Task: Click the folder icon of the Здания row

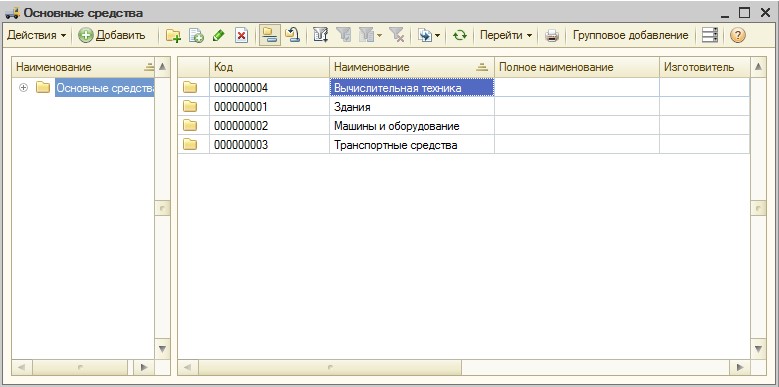Action: pyautogui.click(x=190, y=107)
